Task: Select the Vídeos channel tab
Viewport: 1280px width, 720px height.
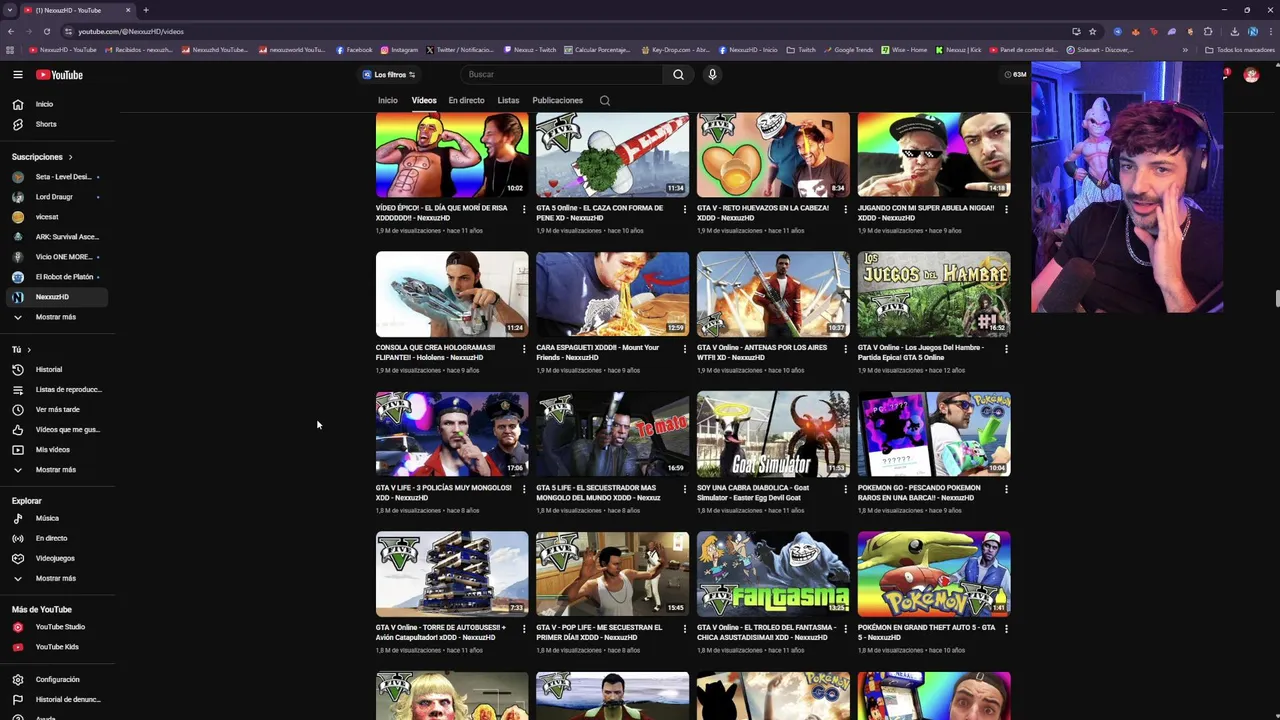Action: click(424, 100)
